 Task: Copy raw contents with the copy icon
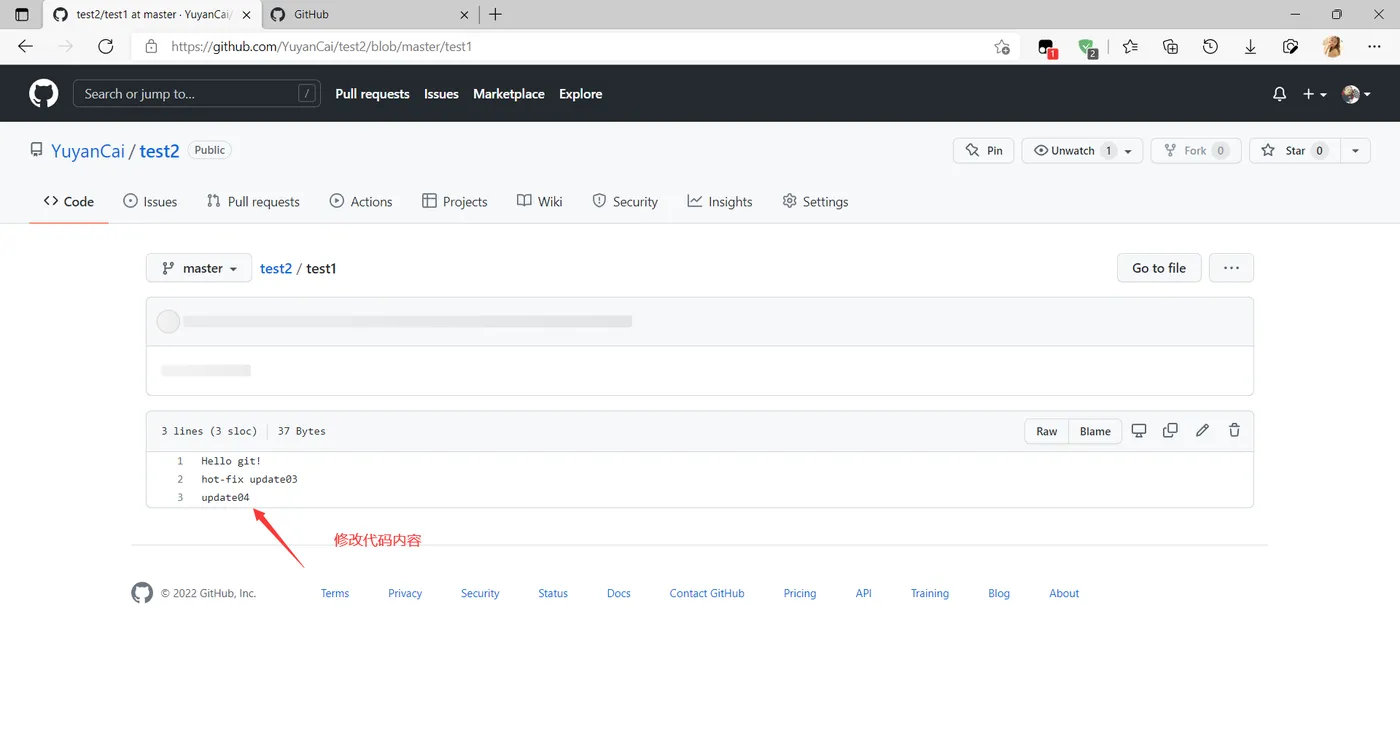(x=1170, y=430)
